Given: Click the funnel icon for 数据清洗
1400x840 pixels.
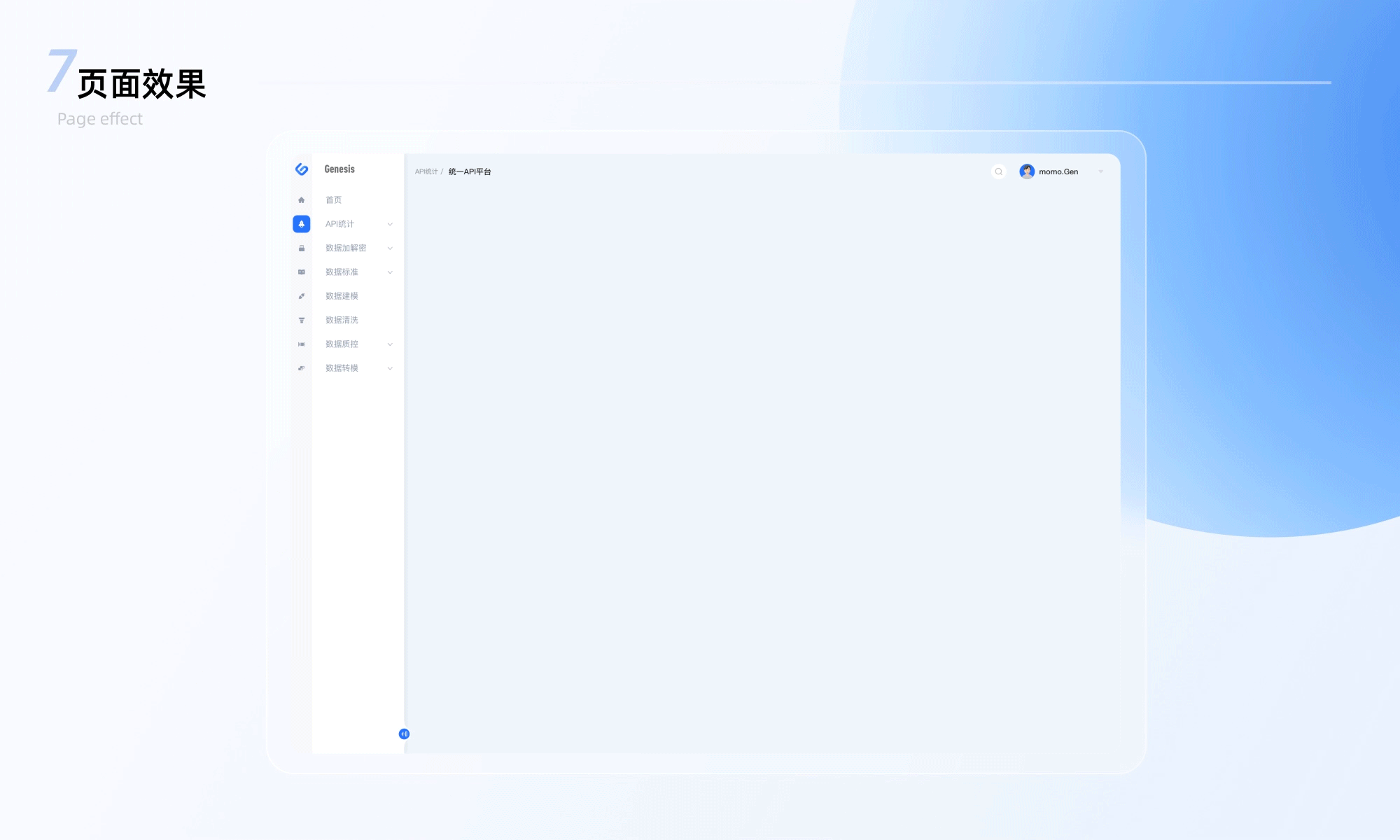Looking at the screenshot, I should (x=302, y=321).
